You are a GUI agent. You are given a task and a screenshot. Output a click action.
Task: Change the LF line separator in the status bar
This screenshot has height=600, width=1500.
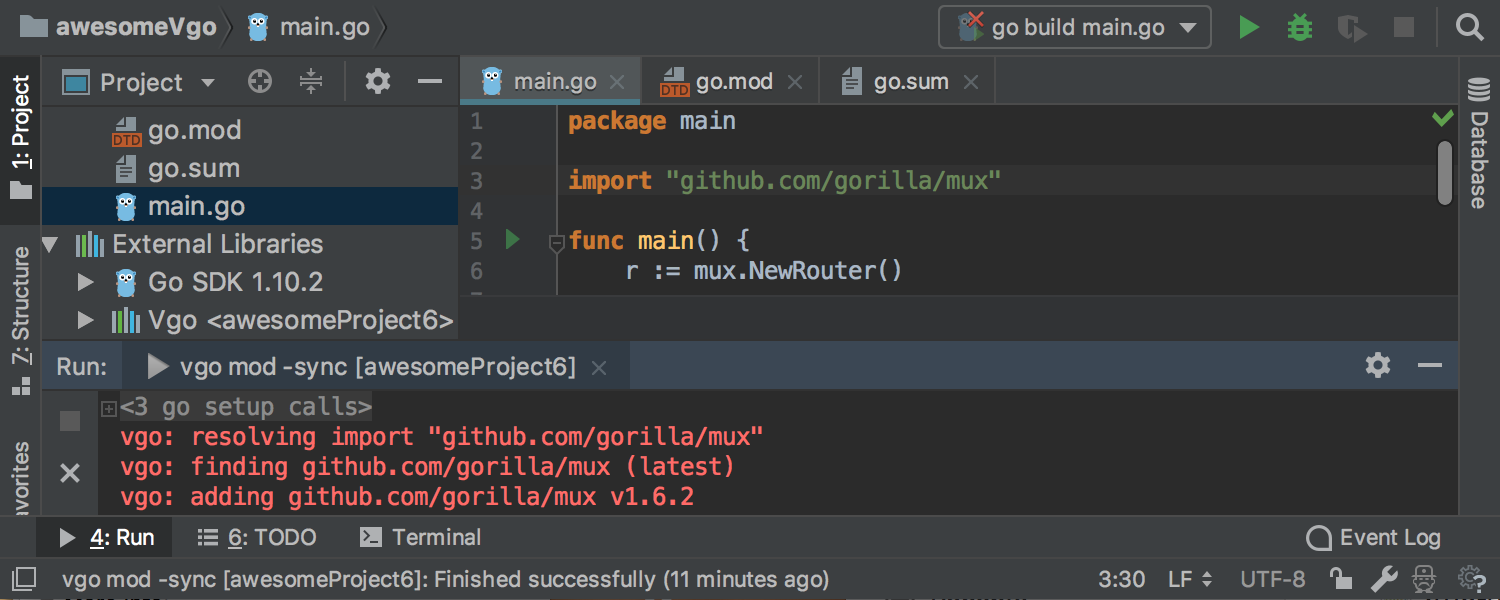(1190, 579)
